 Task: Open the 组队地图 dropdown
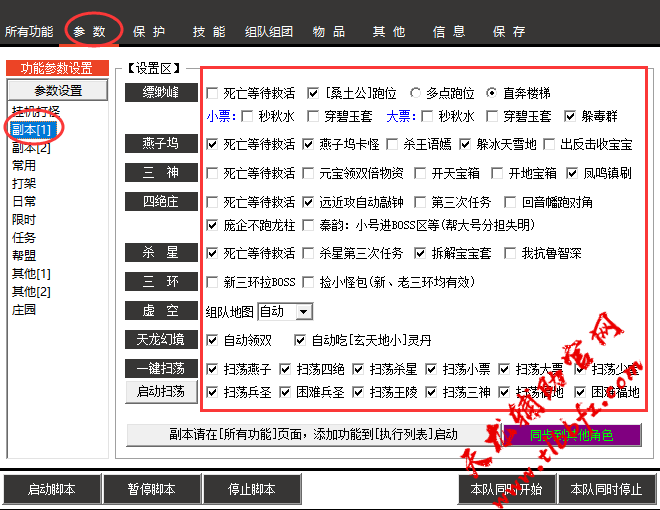[x=285, y=312]
